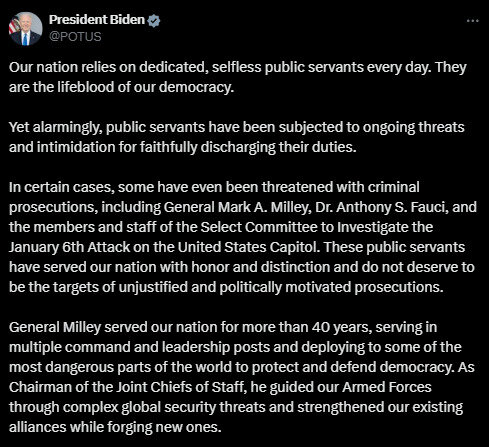Click the President Biden display name

(97, 20)
